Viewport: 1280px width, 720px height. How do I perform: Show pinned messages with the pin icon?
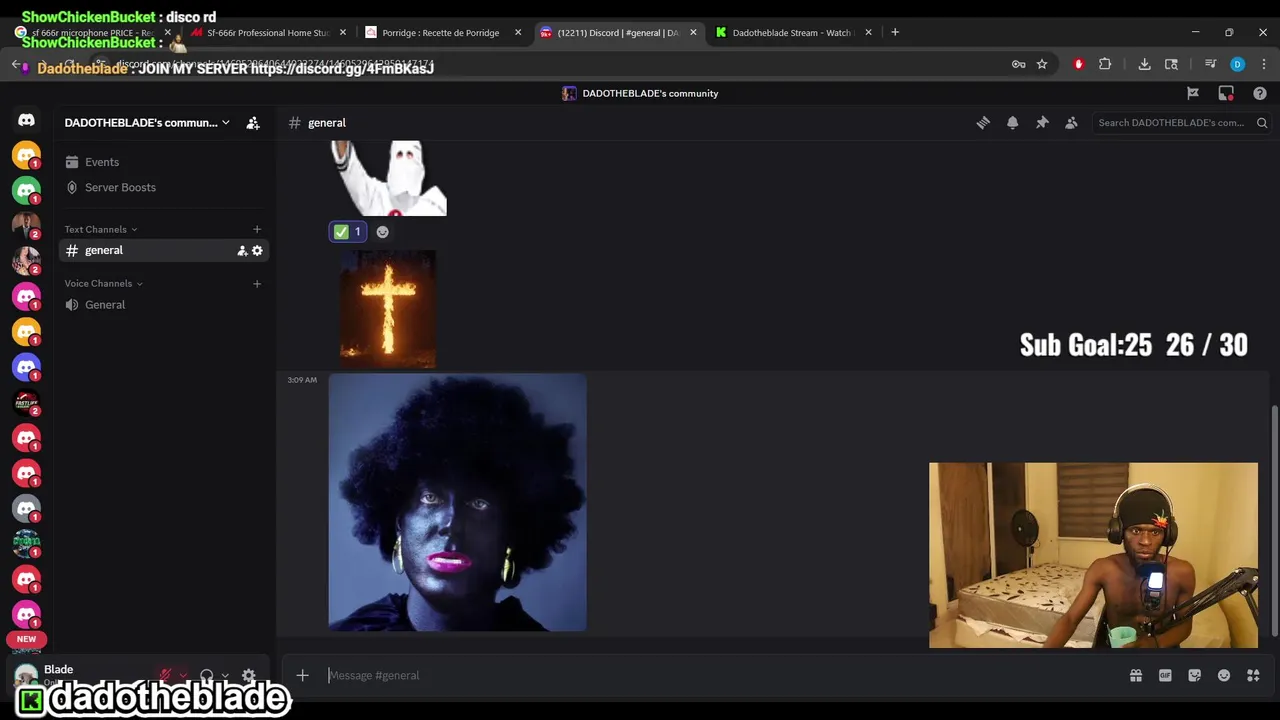[x=1042, y=122]
